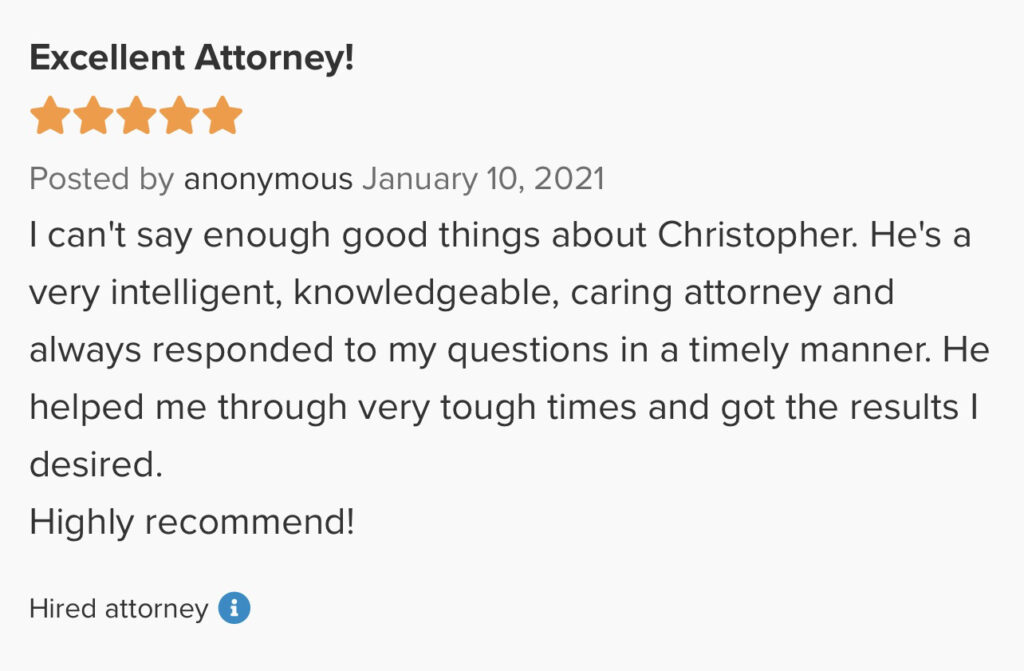Click the name "Christopher" in the review
This screenshot has height=671, width=1024.
[758, 236]
